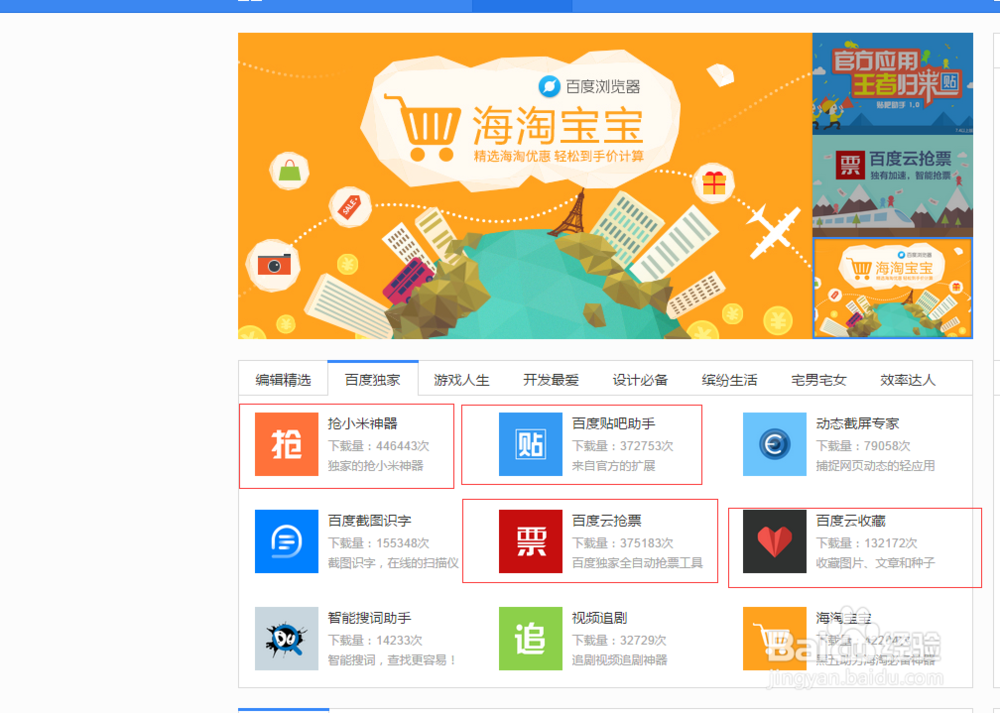This screenshot has width=1000, height=713.
Task: Switch to the 编辑精选 tab
Action: [x=284, y=379]
